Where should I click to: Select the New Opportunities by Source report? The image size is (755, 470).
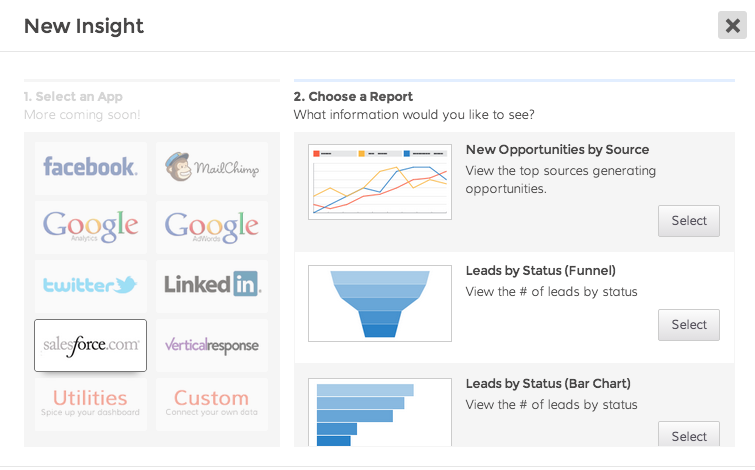[x=688, y=221]
